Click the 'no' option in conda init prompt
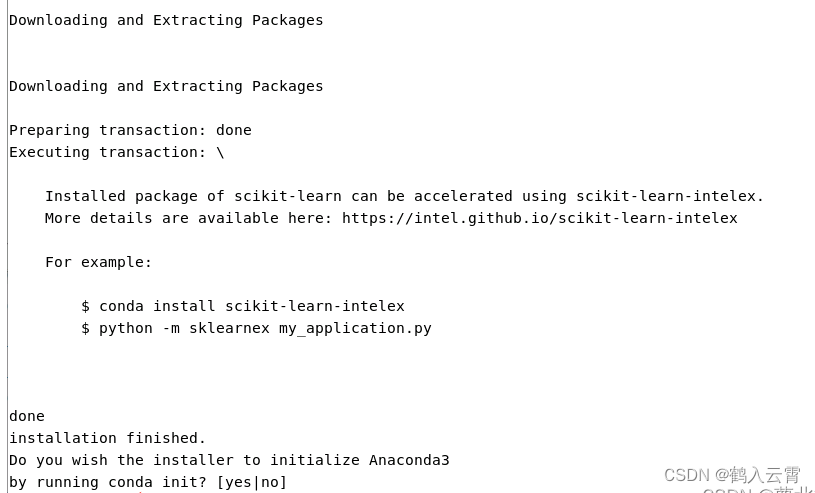Image resolution: width=815 pixels, height=493 pixels. (x=270, y=482)
